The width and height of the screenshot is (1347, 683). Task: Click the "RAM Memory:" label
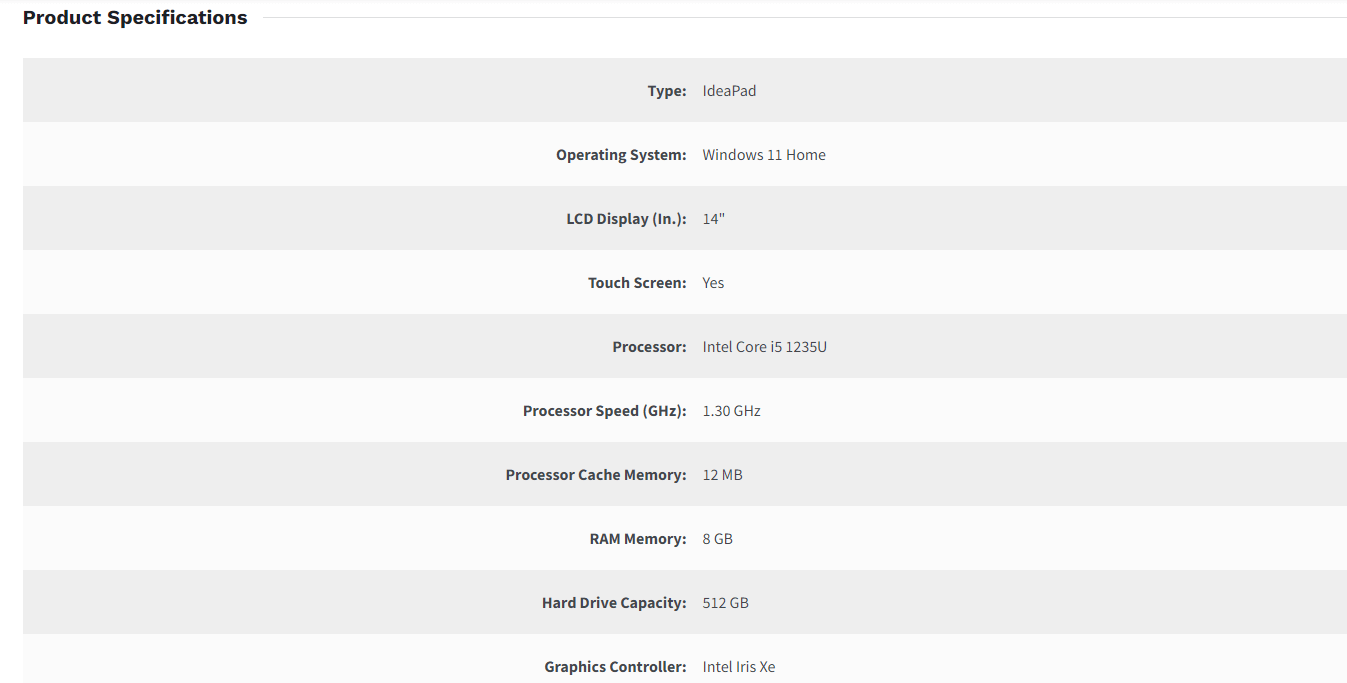click(638, 539)
